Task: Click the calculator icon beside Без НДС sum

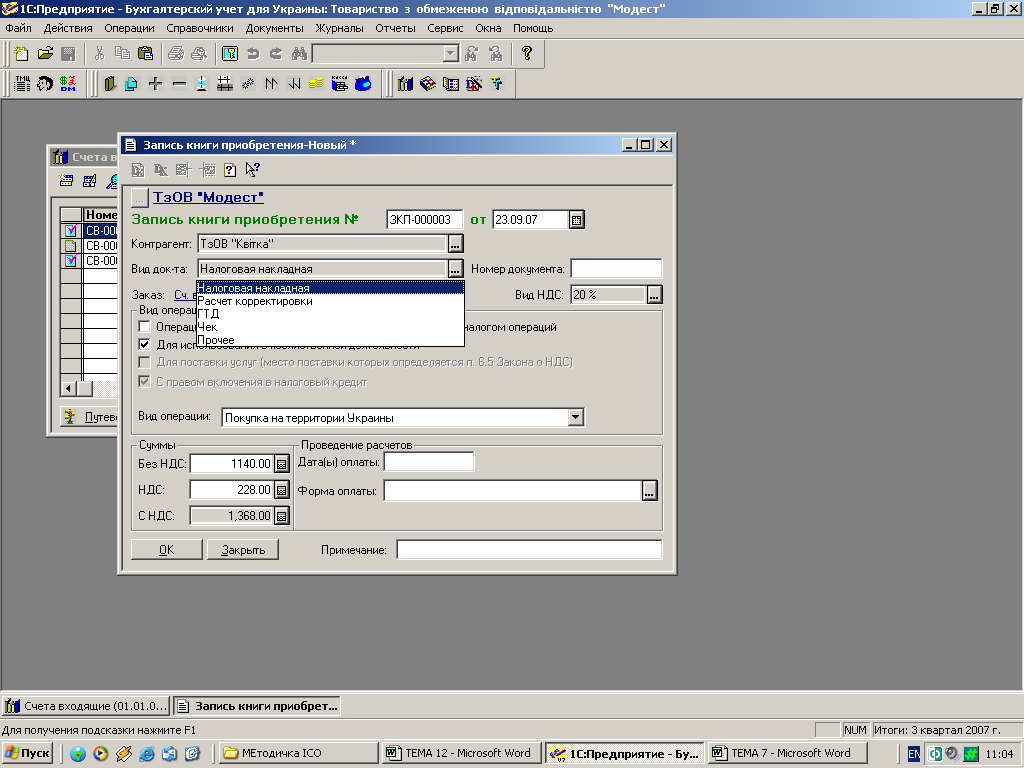Action: (281, 464)
